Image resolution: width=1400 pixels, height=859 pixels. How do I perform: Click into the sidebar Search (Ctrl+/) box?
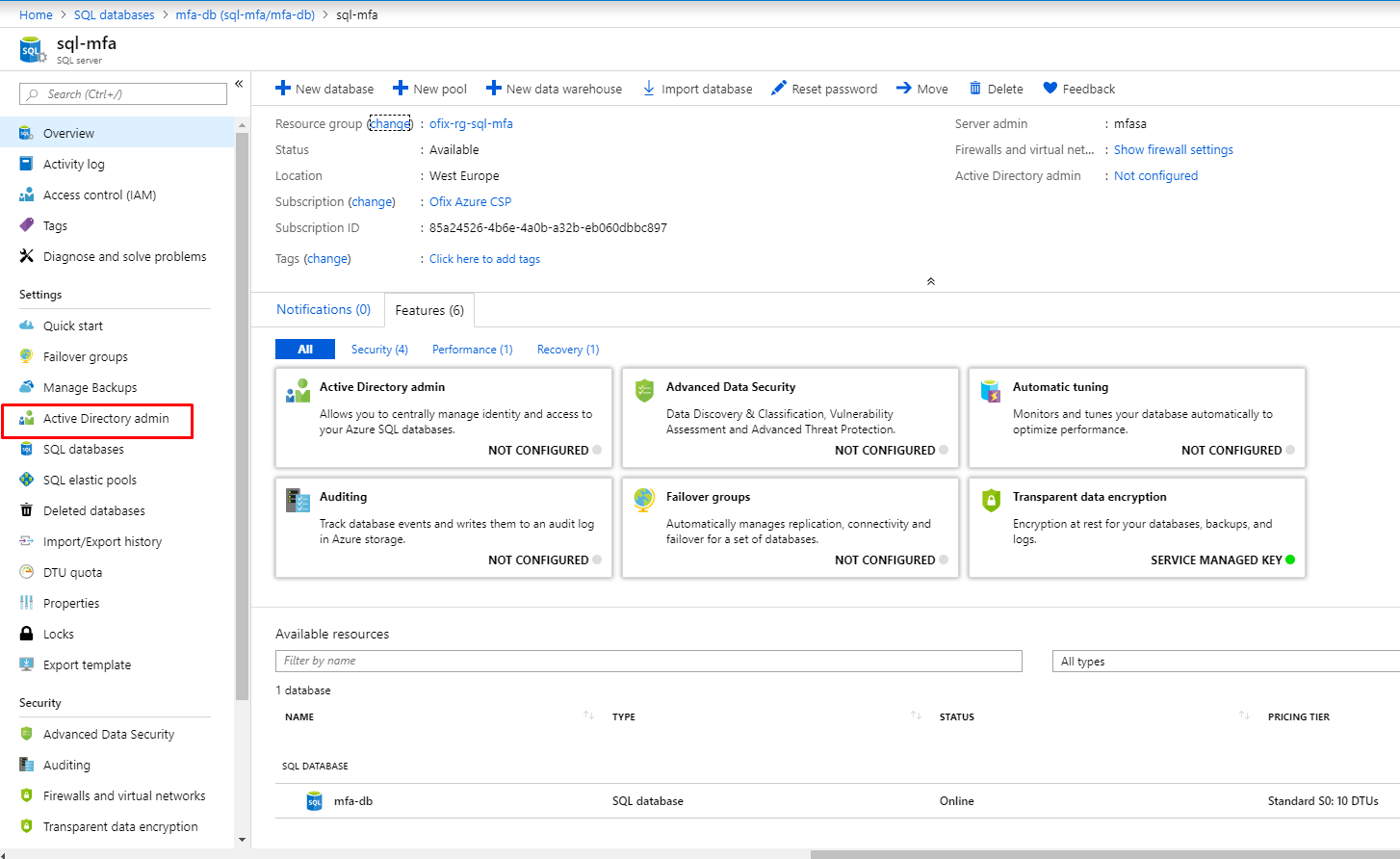coord(123,93)
